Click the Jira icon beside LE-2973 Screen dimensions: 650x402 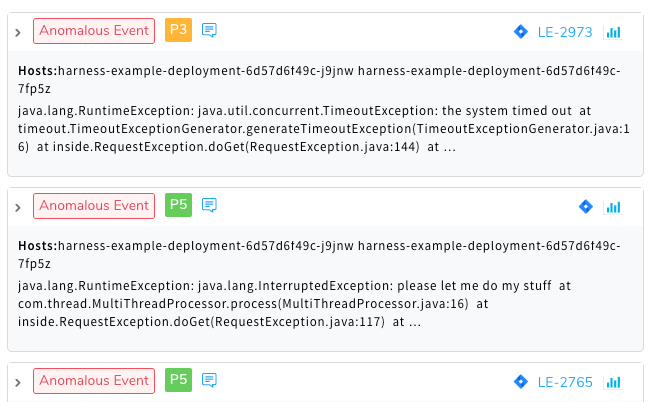(521, 31)
